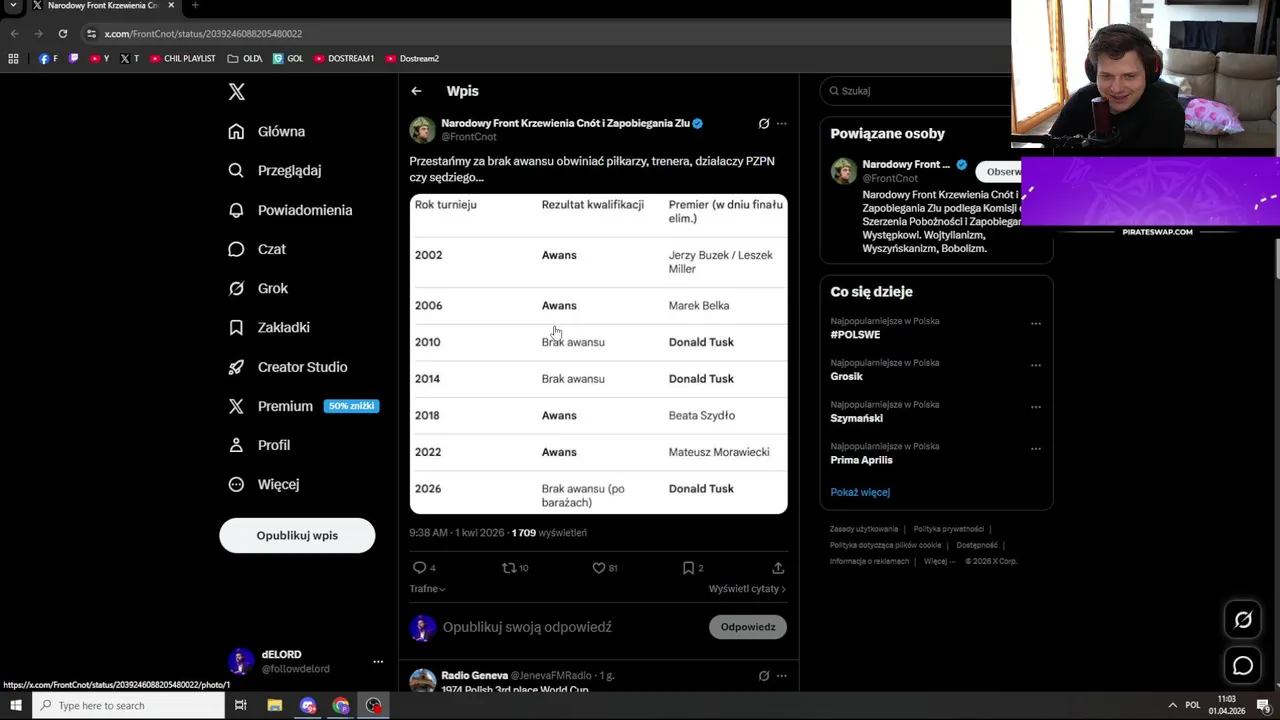Click back arrow next to Wpis

(x=416, y=91)
